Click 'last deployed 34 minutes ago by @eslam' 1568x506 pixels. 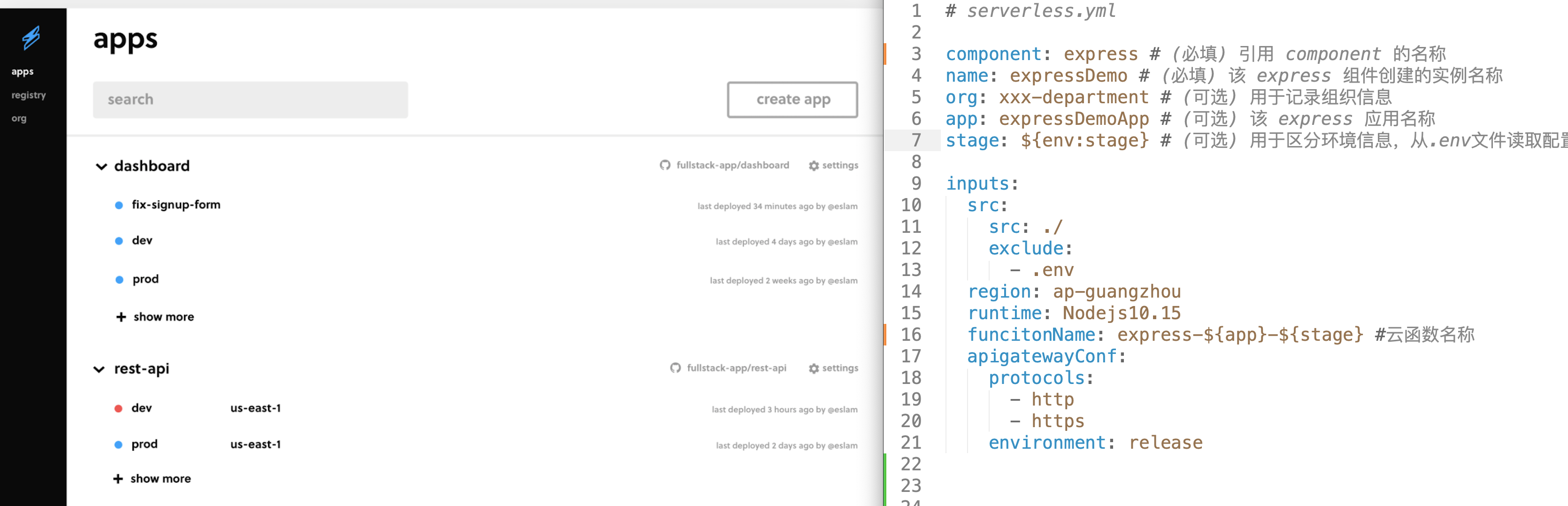click(x=777, y=206)
